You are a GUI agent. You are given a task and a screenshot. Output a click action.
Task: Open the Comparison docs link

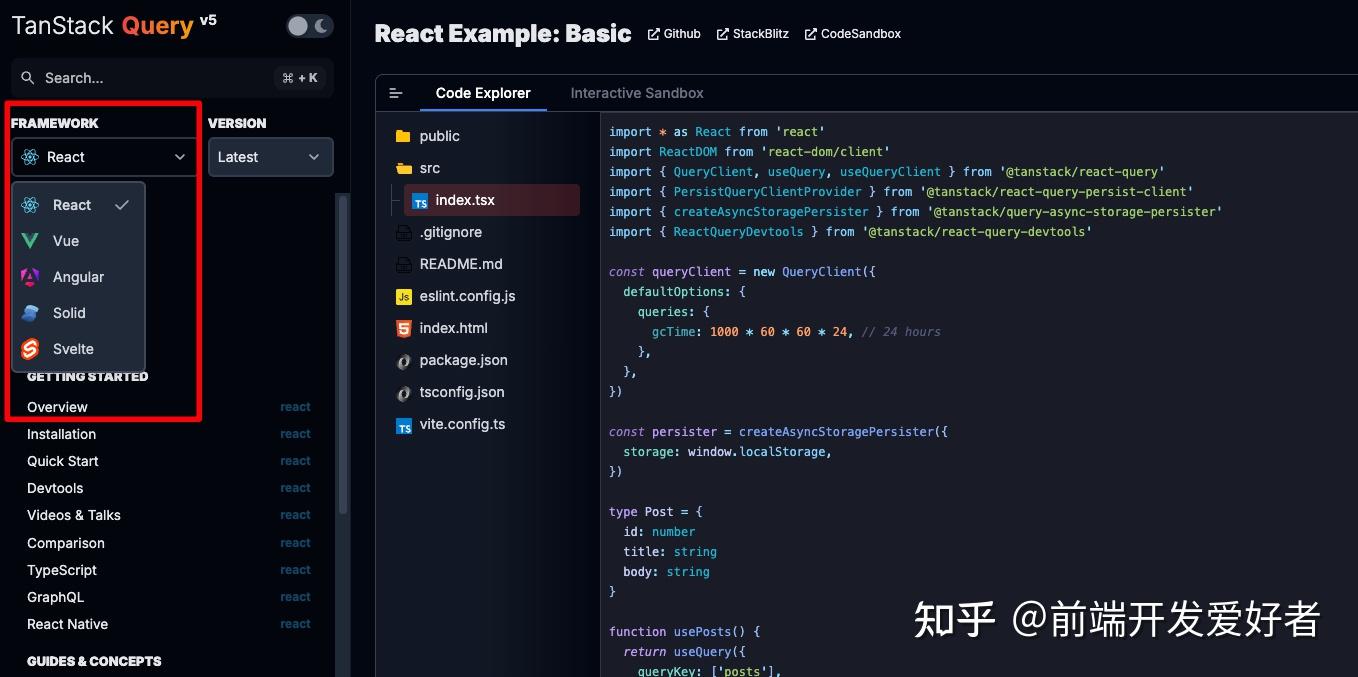66,543
